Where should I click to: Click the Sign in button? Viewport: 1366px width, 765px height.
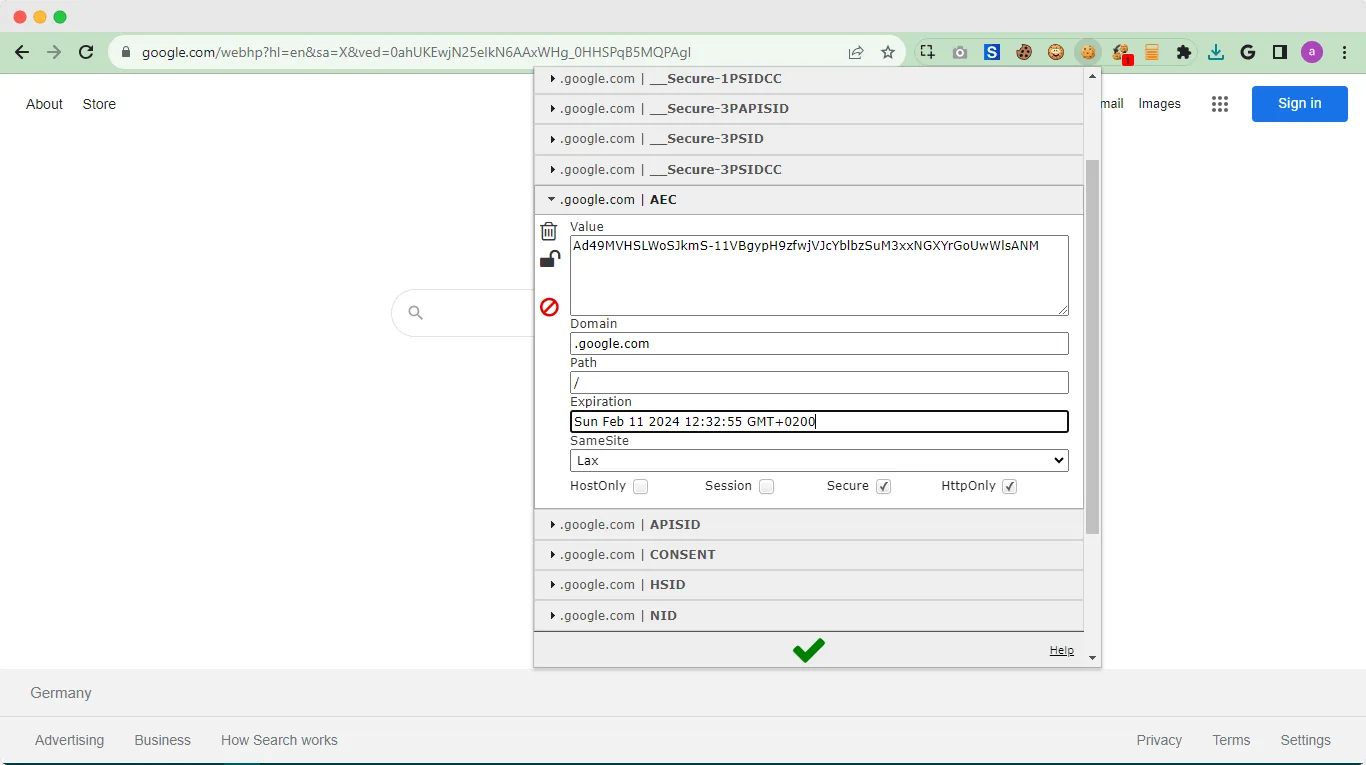click(x=1299, y=104)
